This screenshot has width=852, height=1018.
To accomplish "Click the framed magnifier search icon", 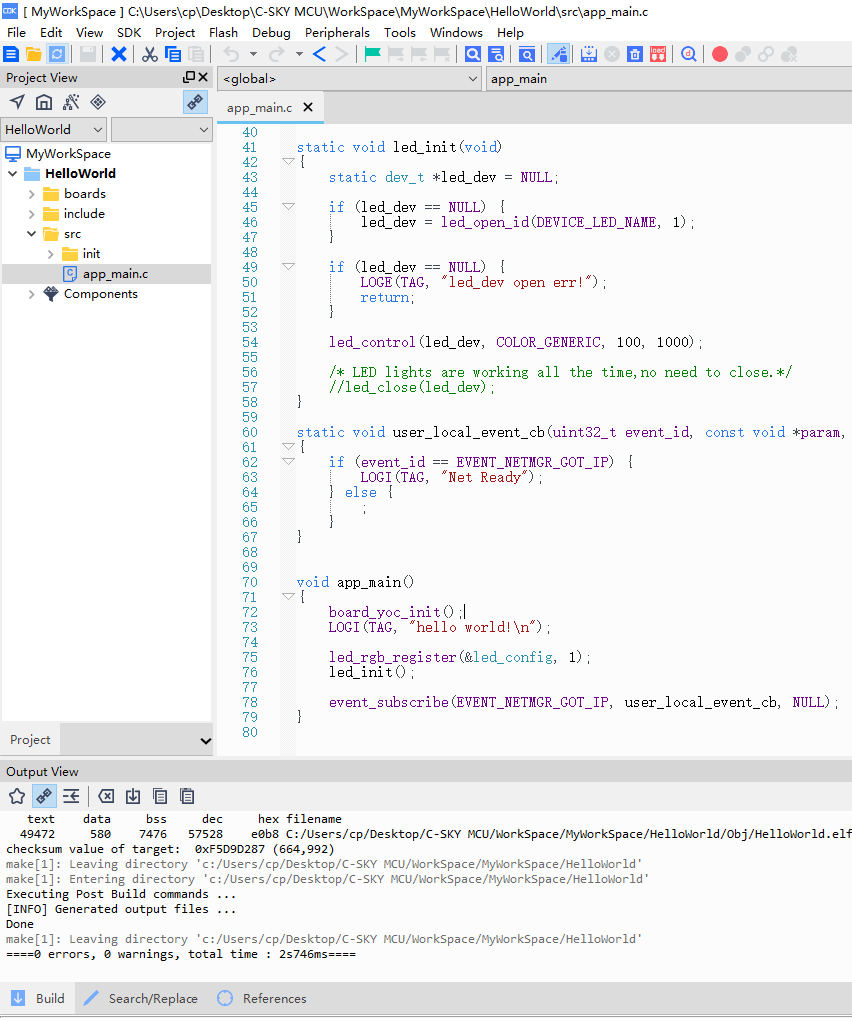I will (527, 55).
